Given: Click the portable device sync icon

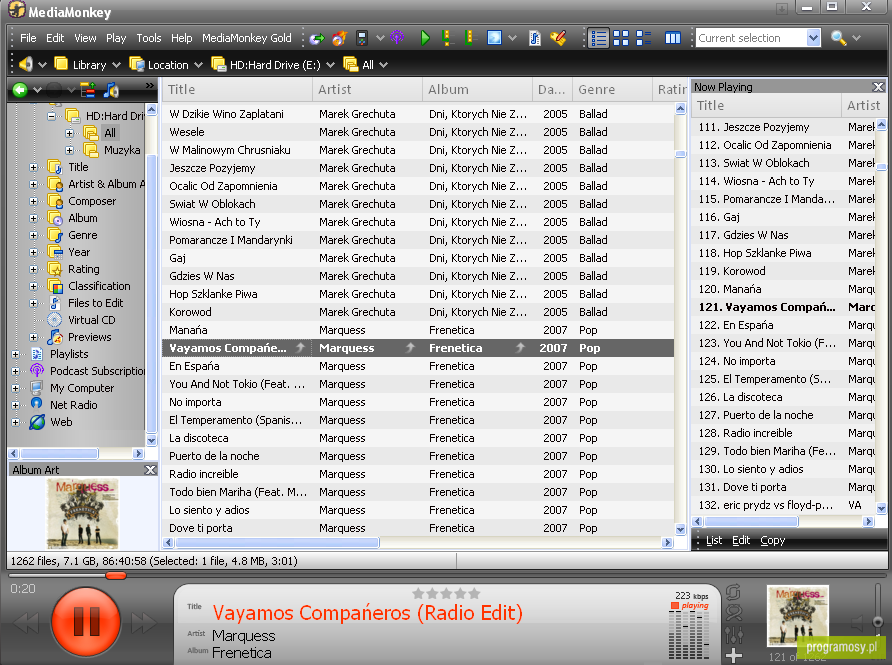Looking at the screenshot, I should (x=361, y=38).
